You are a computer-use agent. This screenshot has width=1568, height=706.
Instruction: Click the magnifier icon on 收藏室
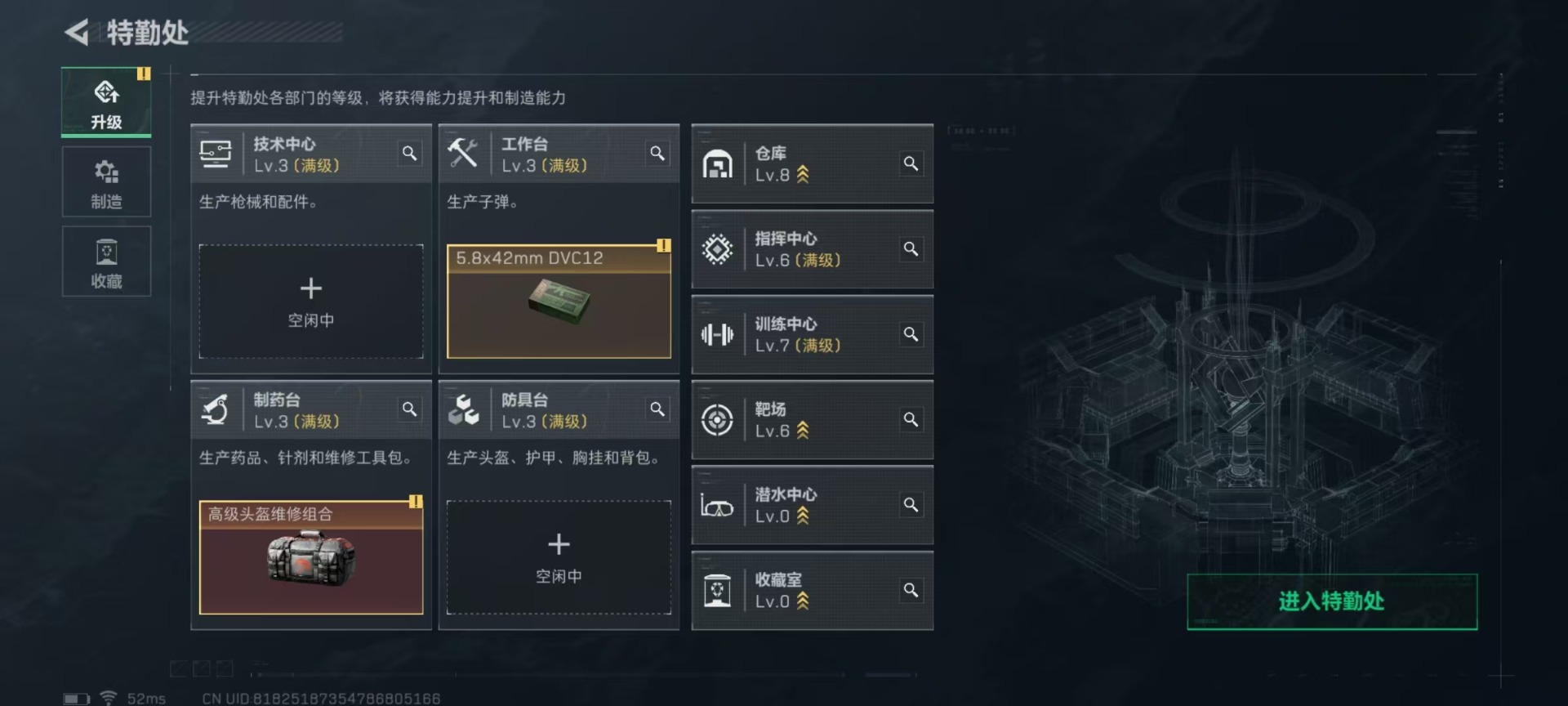911,590
